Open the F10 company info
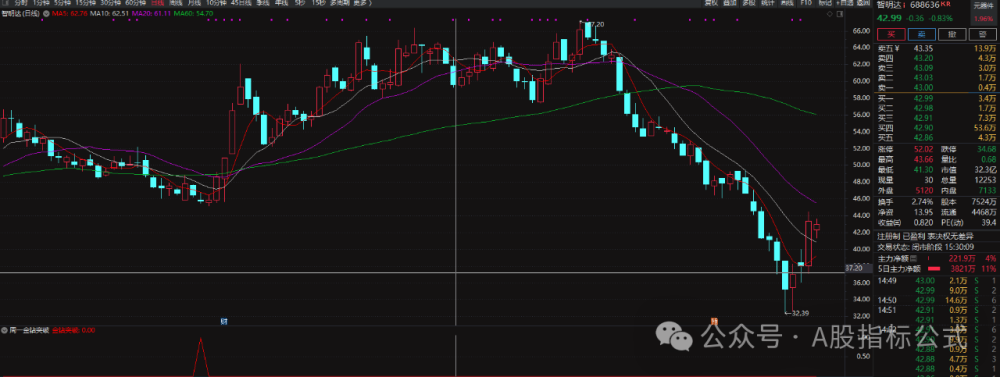The image size is (1000, 377). pos(806,3)
